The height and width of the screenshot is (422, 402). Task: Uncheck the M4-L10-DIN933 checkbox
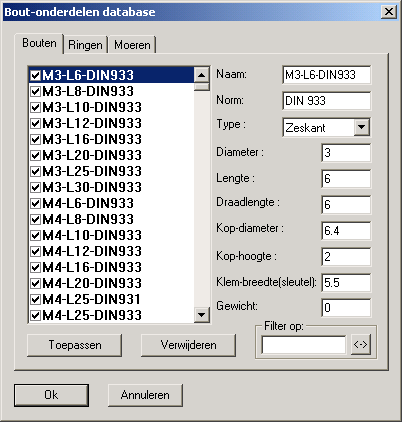pos(35,235)
